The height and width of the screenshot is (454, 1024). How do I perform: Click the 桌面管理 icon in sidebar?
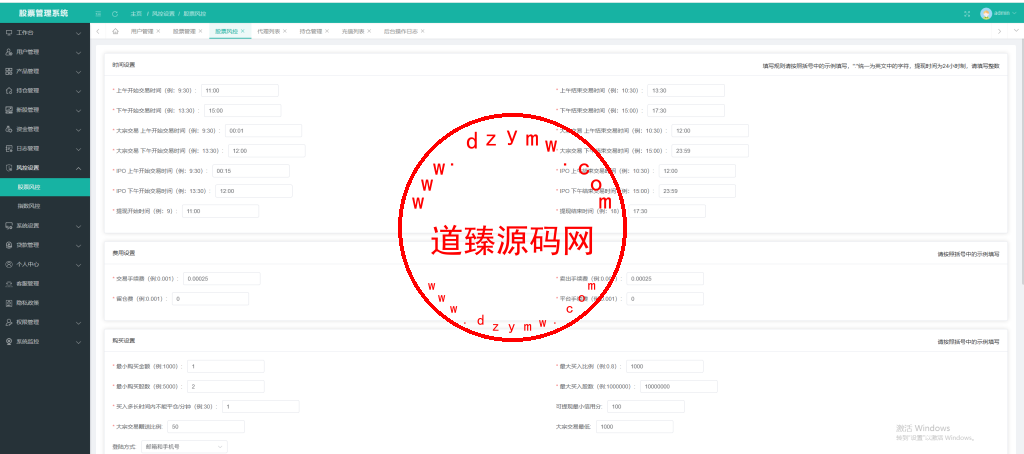point(8,284)
